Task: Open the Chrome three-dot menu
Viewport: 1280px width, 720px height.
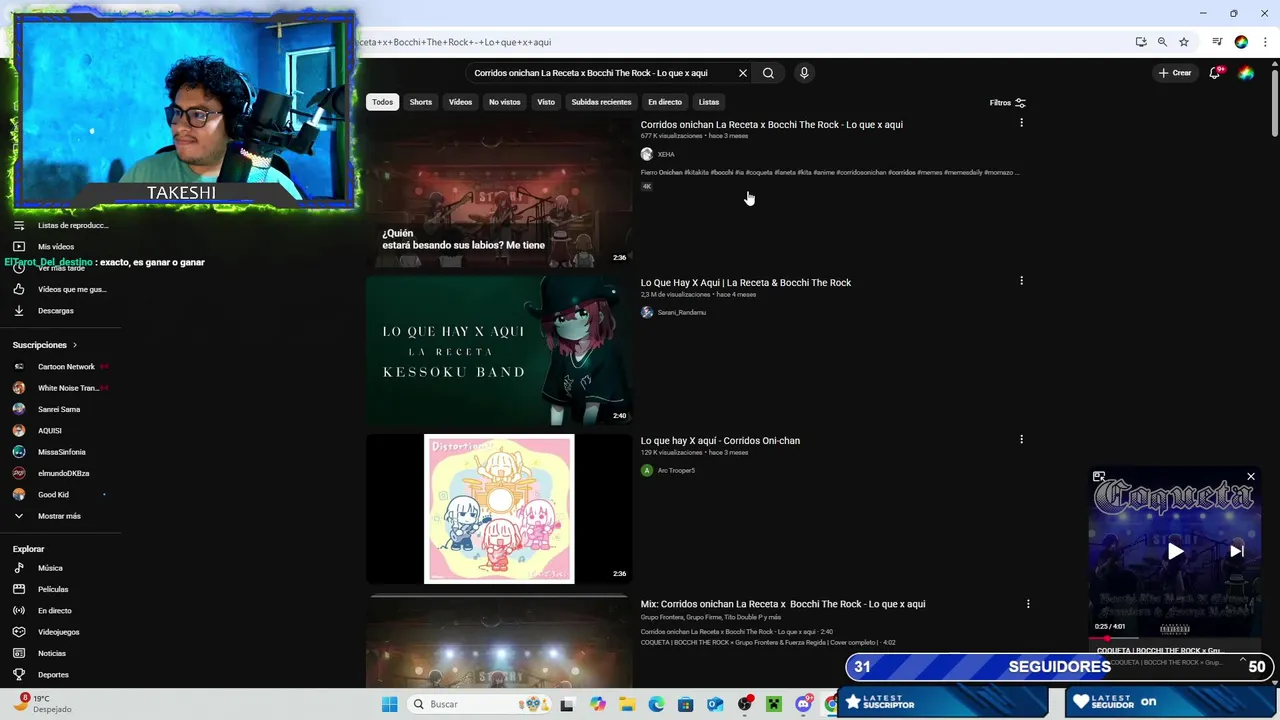Action: pyautogui.click(x=1265, y=42)
